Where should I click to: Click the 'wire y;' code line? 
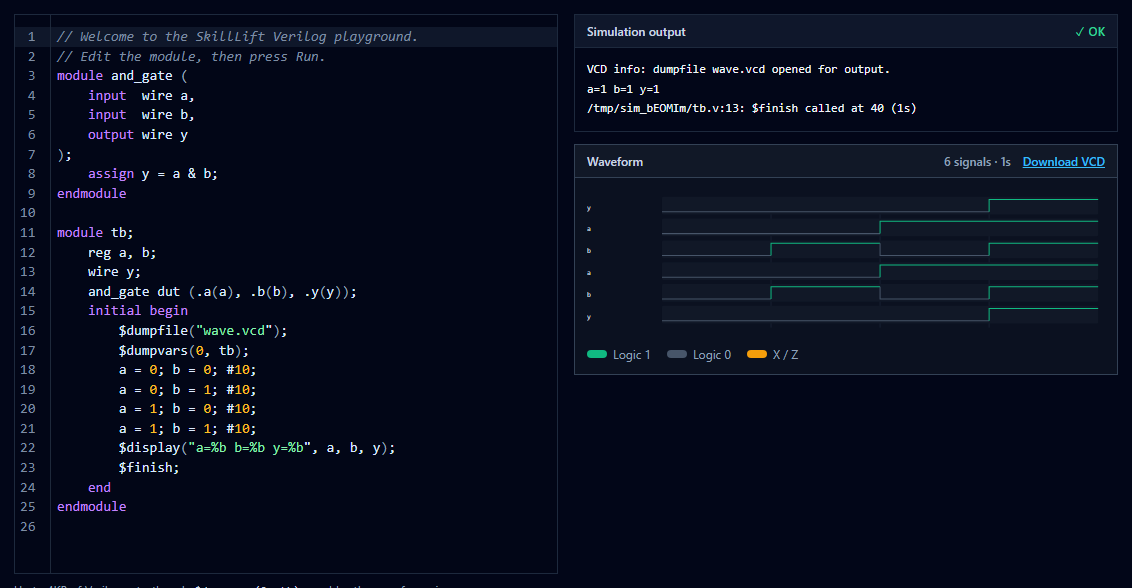(x=115, y=272)
